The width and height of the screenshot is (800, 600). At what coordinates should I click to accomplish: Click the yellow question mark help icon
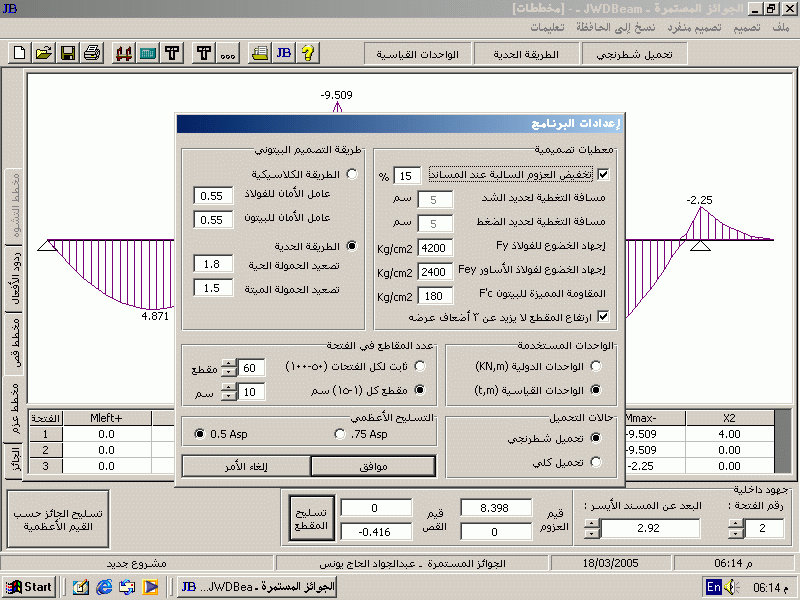pos(308,53)
